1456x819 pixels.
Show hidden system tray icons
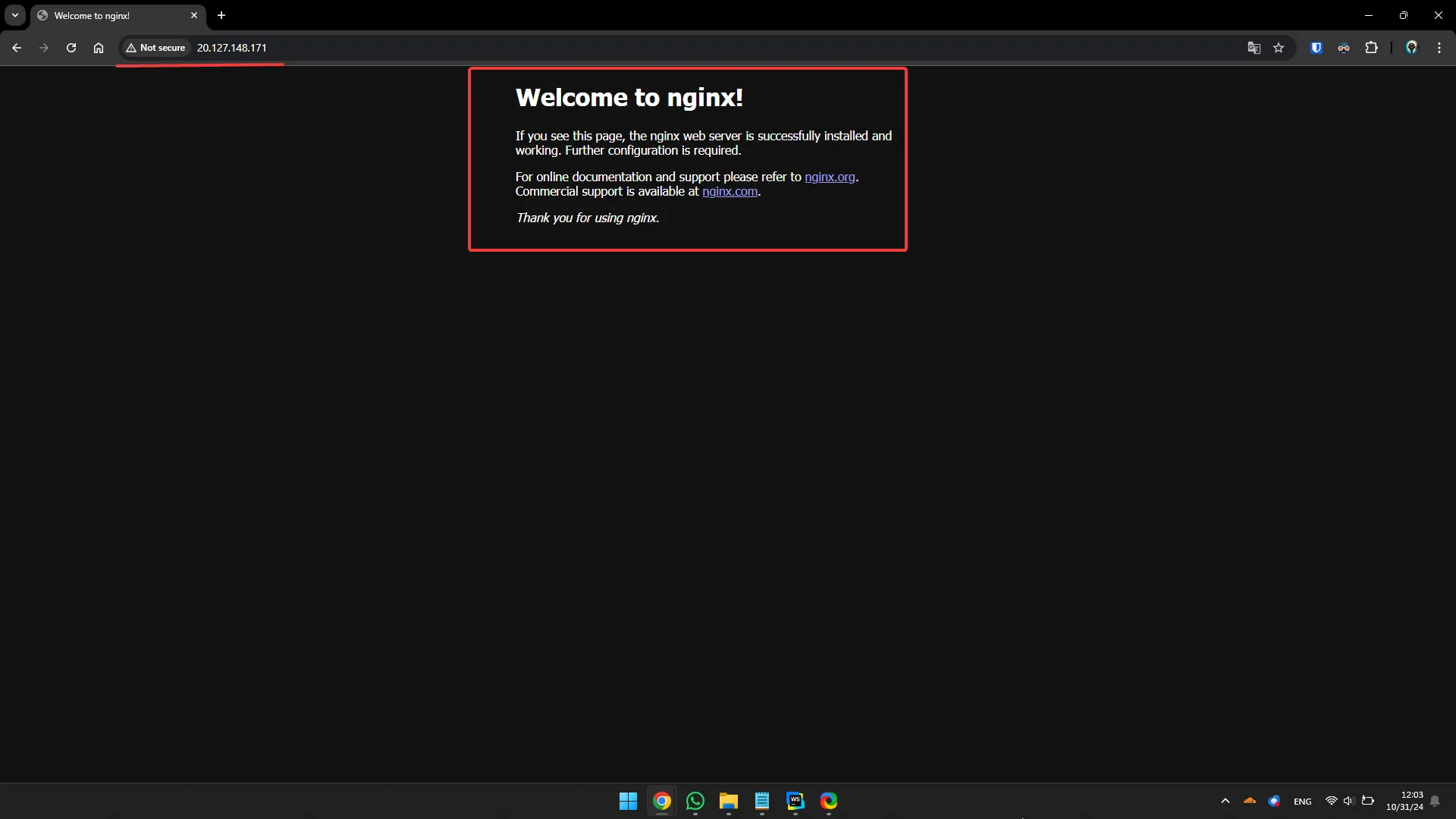1225,801
